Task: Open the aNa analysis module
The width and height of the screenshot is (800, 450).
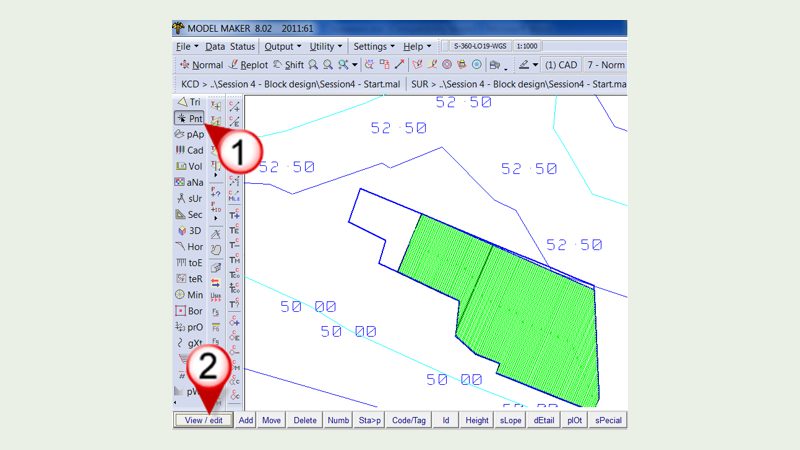Action: (189, 182)
